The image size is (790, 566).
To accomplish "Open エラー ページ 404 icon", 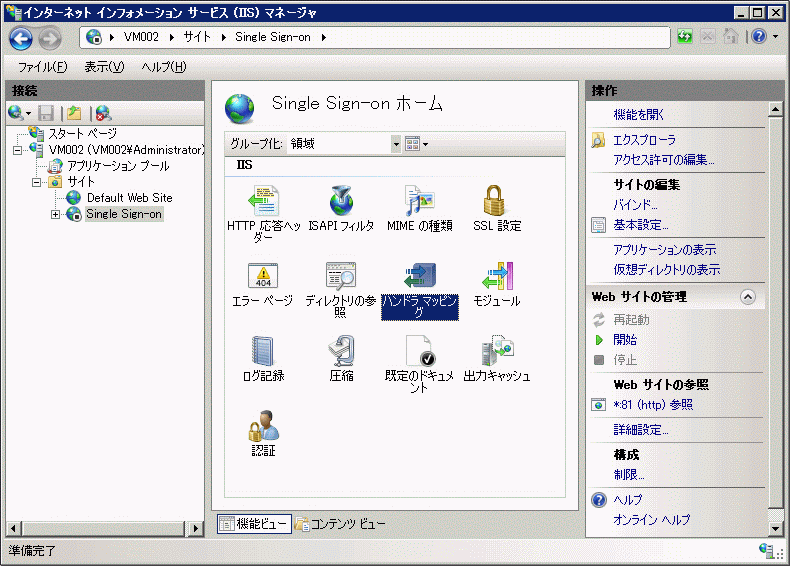I will (263, 275).
